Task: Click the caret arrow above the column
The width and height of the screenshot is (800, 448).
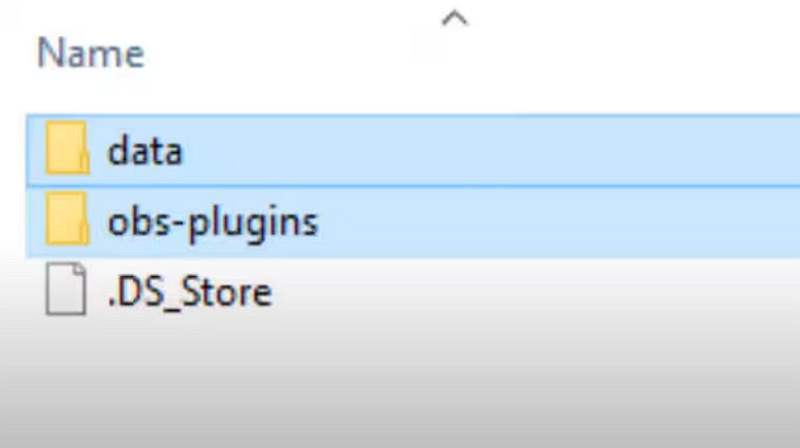Action: [x=455, y=19]
